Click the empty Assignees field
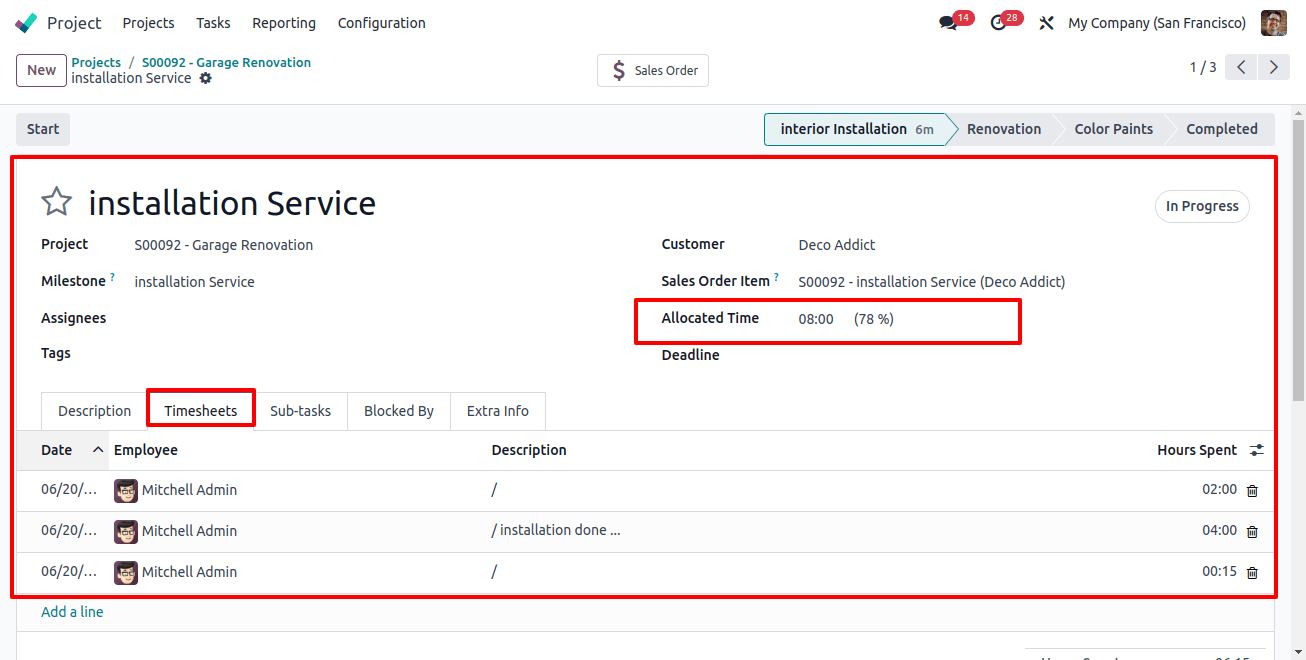 [x=380, y=319]
